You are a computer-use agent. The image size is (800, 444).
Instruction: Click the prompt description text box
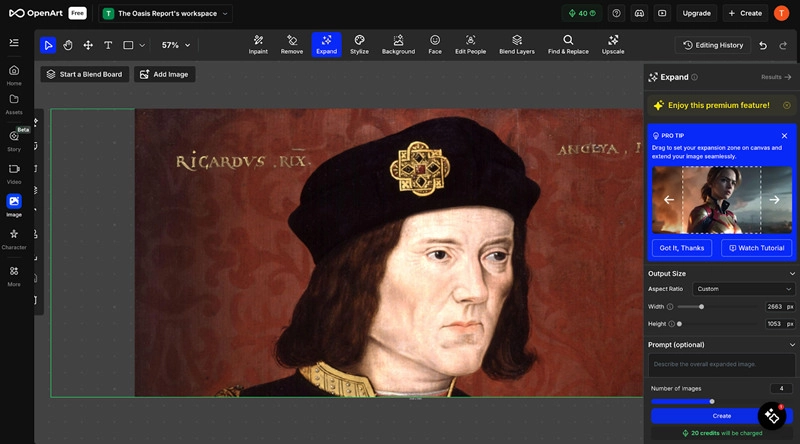tap(721, 364)
